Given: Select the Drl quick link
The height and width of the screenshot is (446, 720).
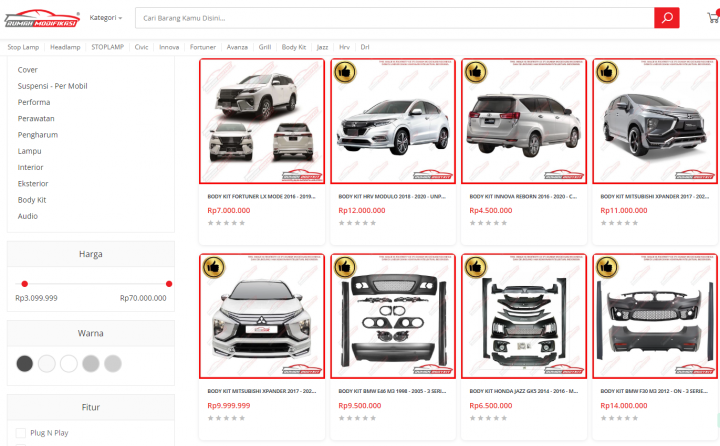Looking at the screenshot, I should point(365,47).
